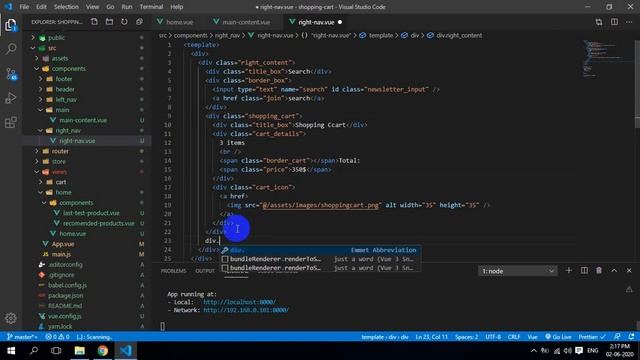
Task: Click the Vue language mode indicator
Action: coord(532,337)
